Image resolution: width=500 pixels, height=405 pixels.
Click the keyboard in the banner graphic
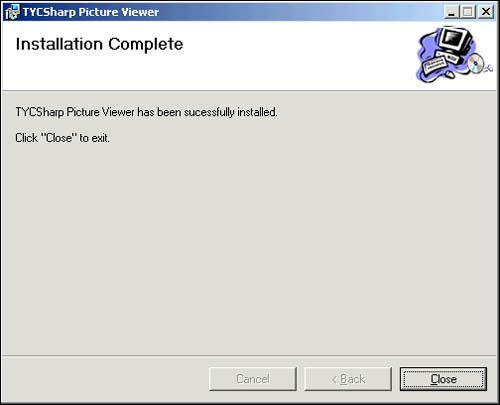[x=434, y=64]
